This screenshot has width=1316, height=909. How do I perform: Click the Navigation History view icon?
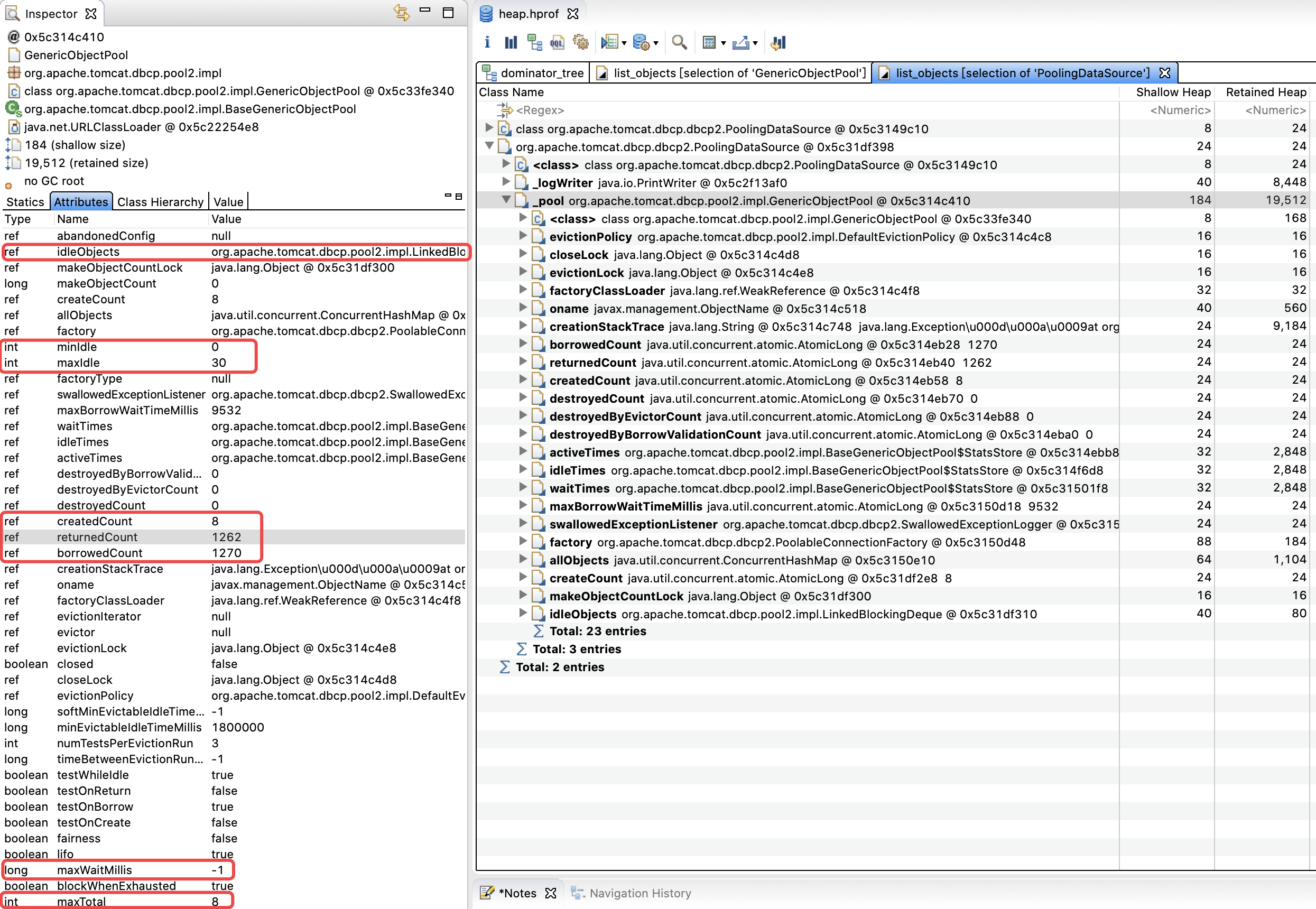(578, 893)
